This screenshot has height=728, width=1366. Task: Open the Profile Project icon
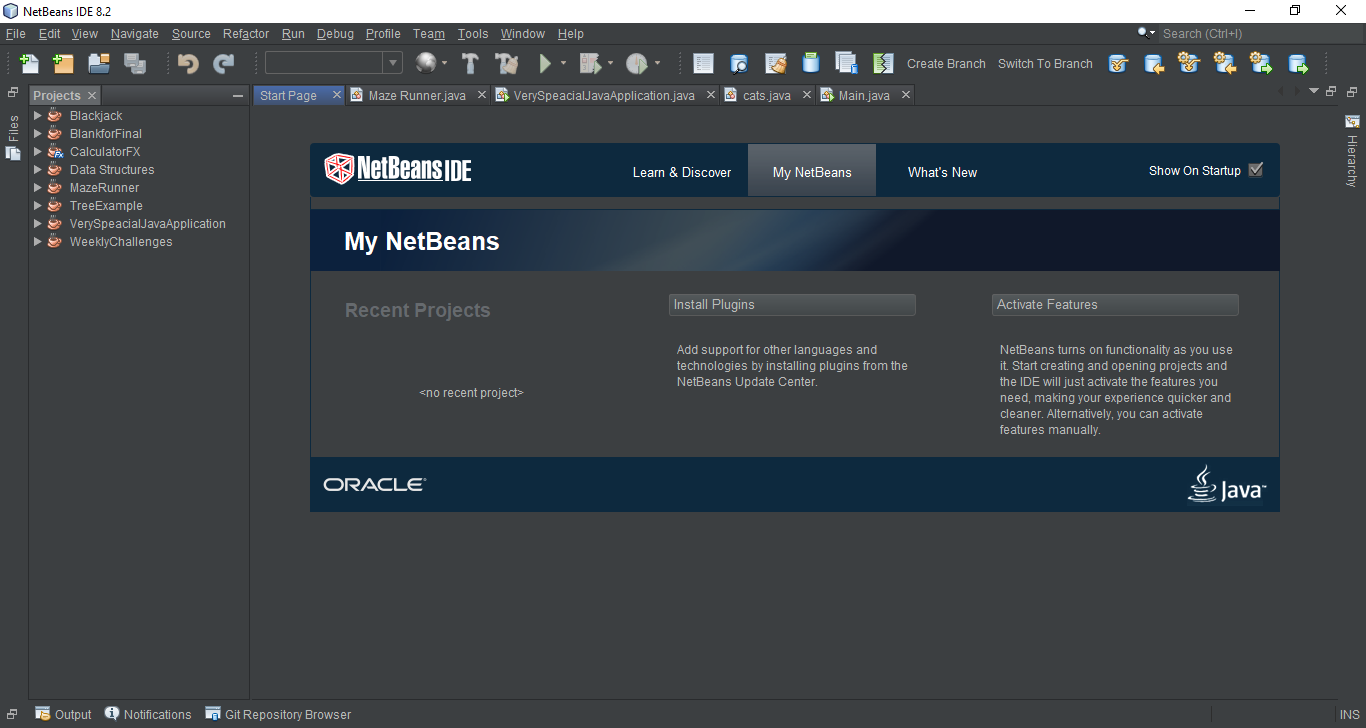(637, 62)
